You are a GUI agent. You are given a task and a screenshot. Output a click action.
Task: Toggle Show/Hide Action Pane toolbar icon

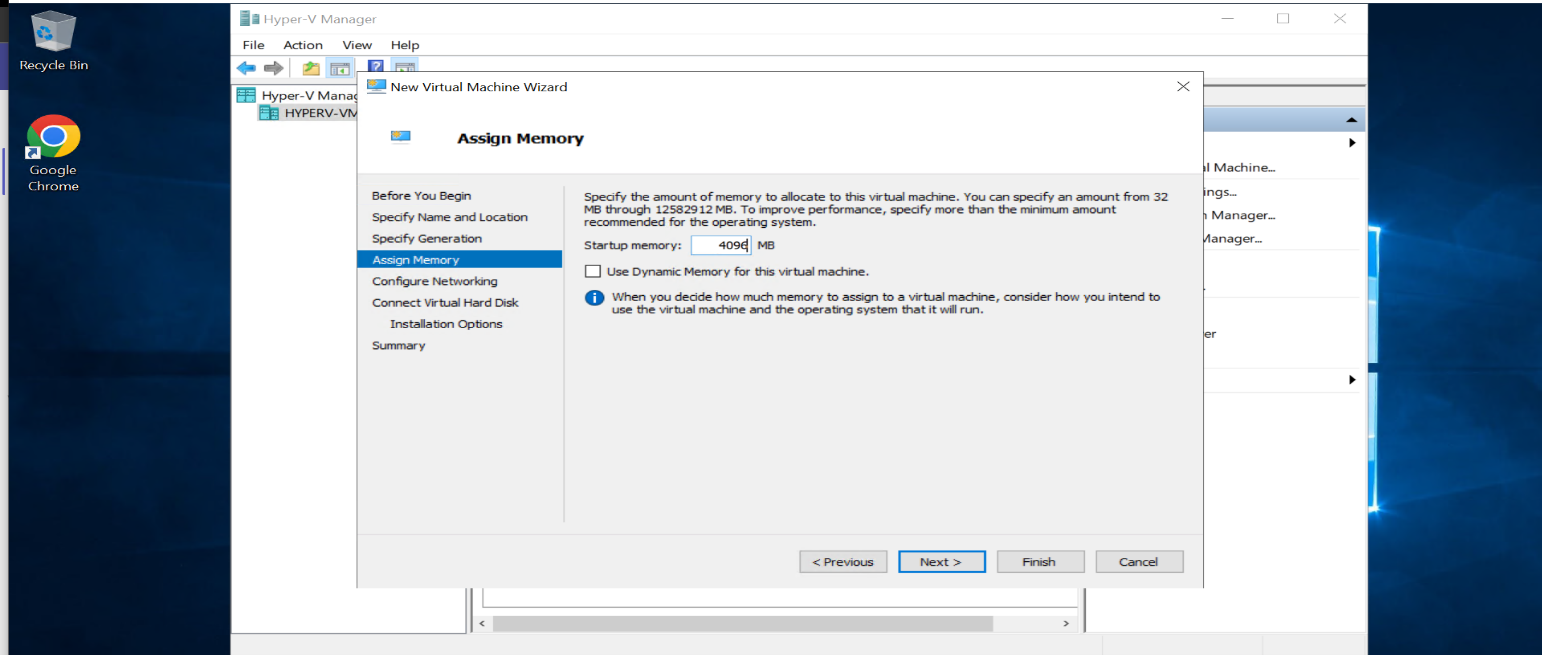tap(404, 68)
